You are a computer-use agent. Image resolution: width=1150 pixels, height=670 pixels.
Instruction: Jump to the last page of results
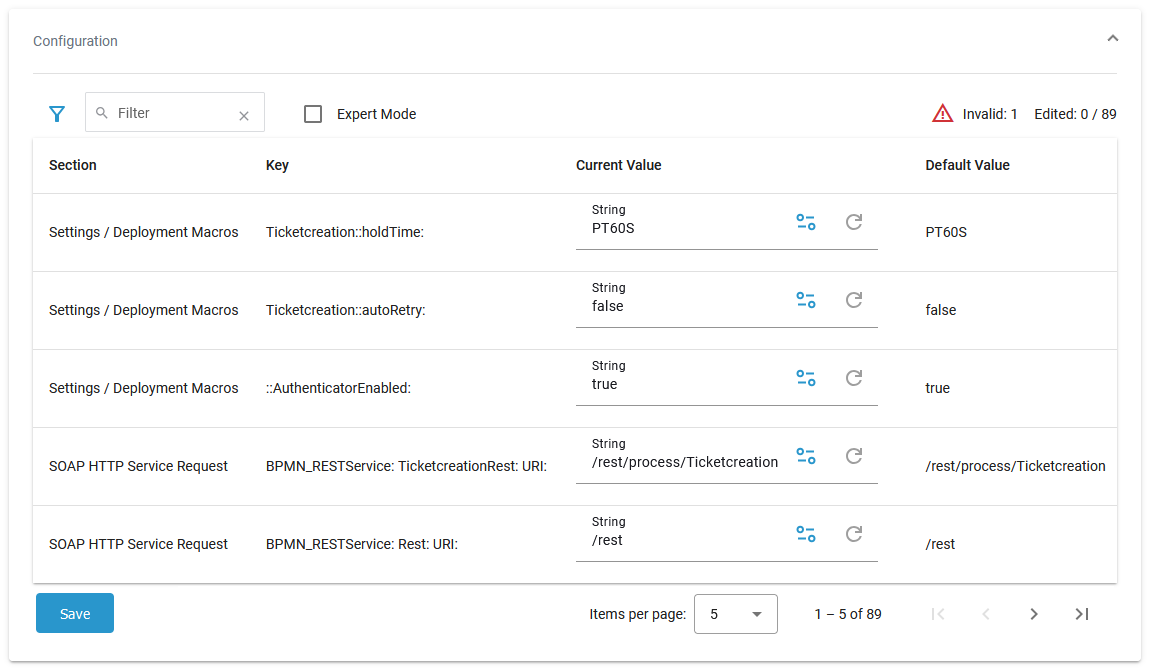point(1082,614)
